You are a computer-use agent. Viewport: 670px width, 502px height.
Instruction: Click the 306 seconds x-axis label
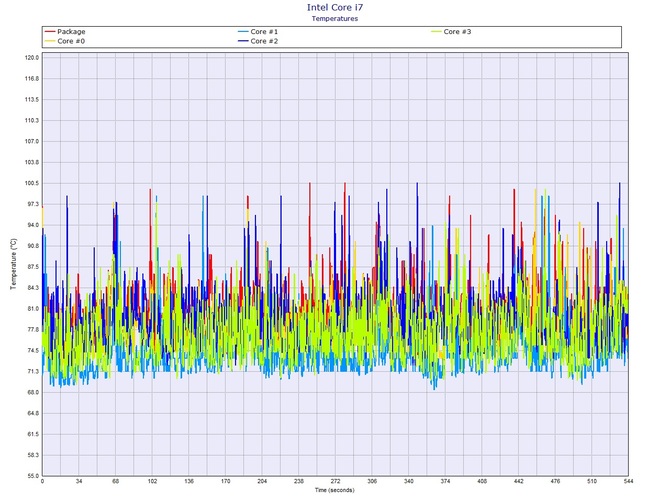point(372,481)
